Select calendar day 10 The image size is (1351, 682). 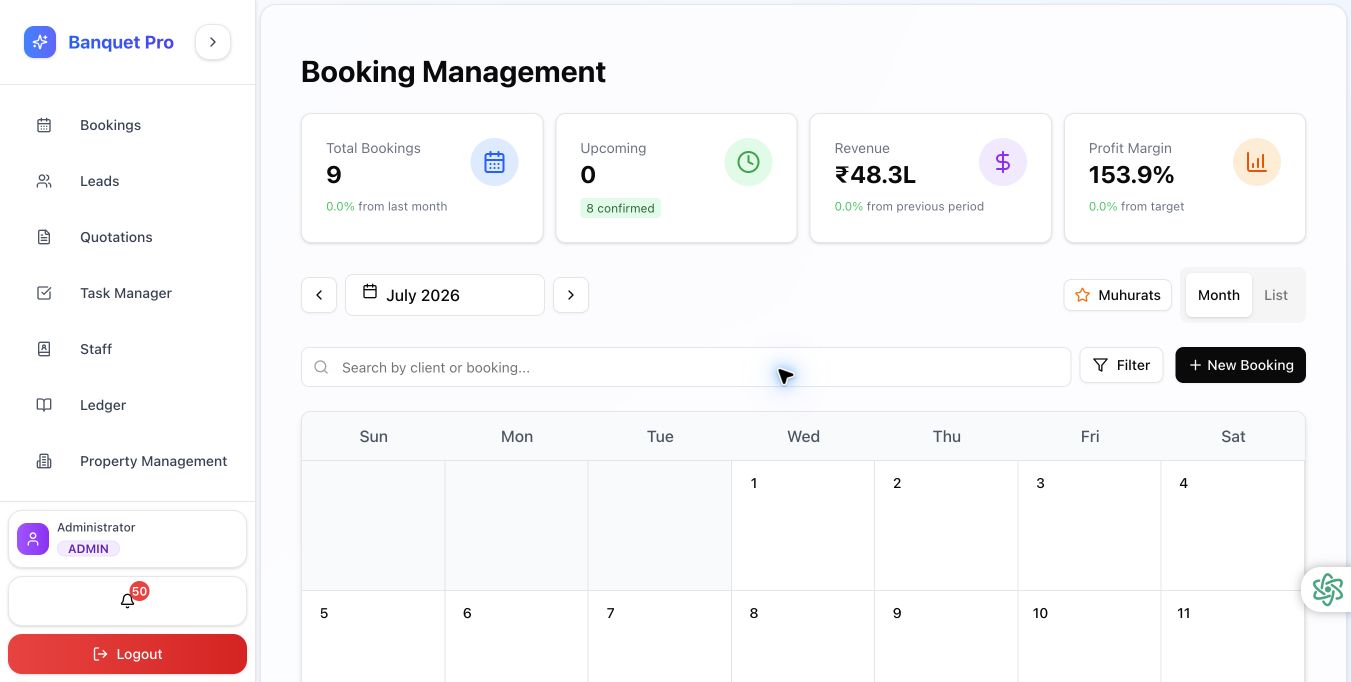point(1089,636)
